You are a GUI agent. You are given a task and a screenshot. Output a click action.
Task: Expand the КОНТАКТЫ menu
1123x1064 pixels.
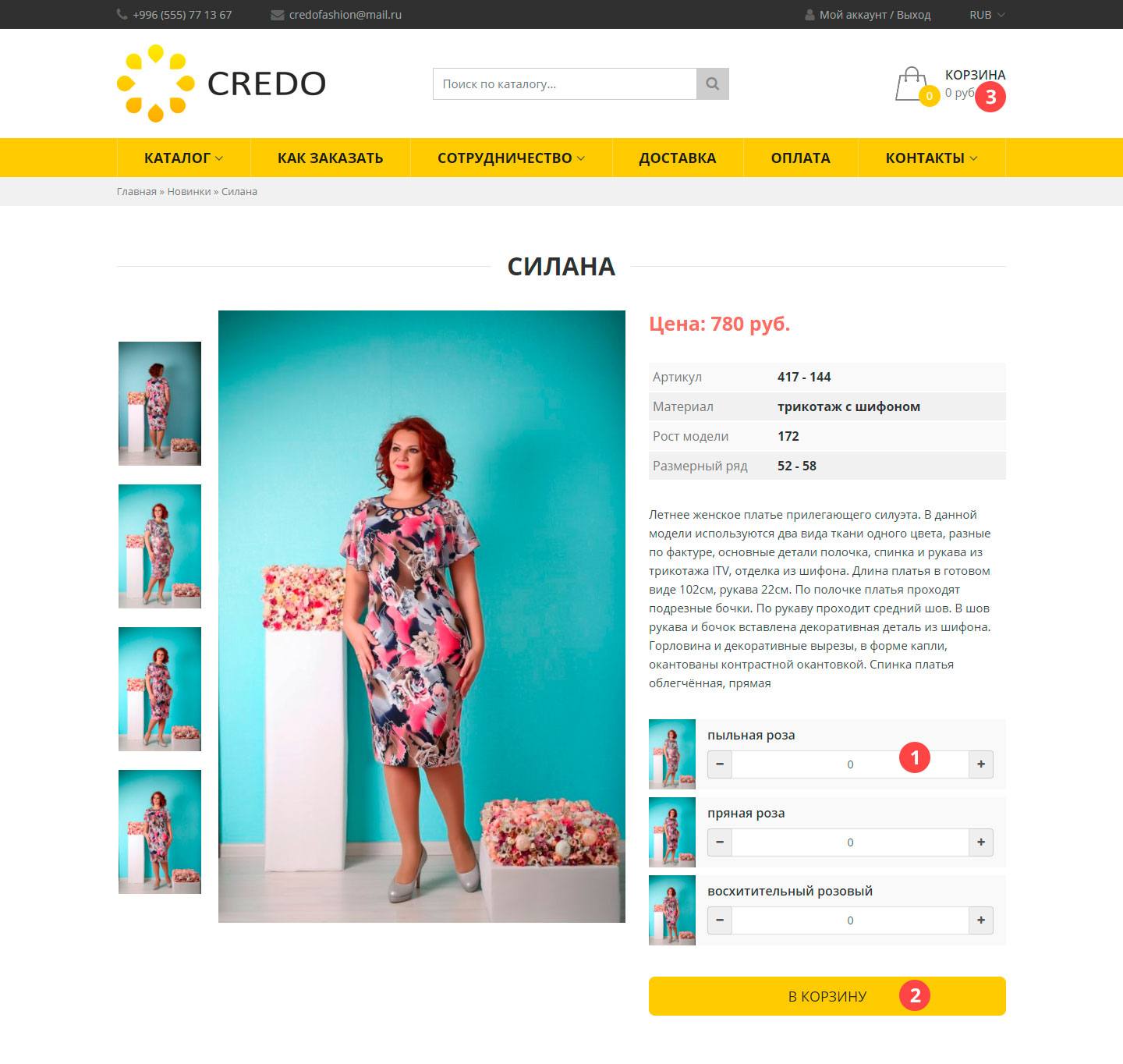pos(931,158)
